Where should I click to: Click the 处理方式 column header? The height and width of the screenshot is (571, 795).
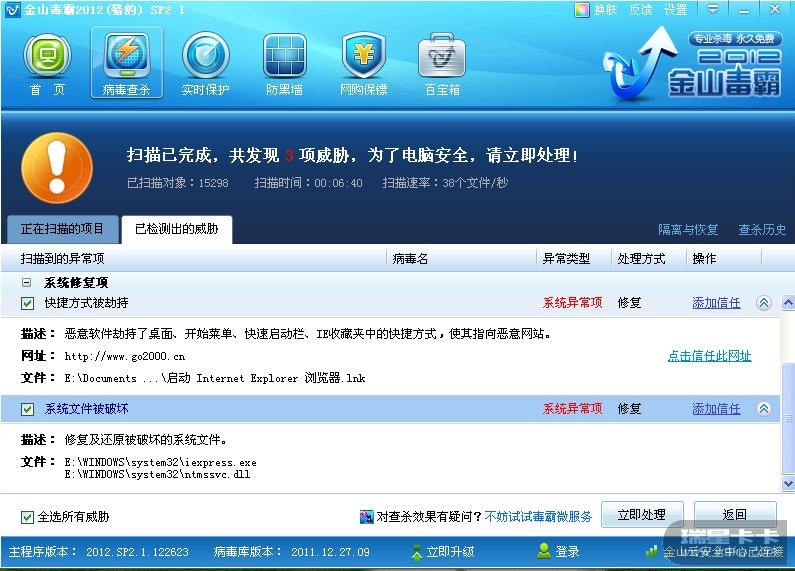(649, 259)
